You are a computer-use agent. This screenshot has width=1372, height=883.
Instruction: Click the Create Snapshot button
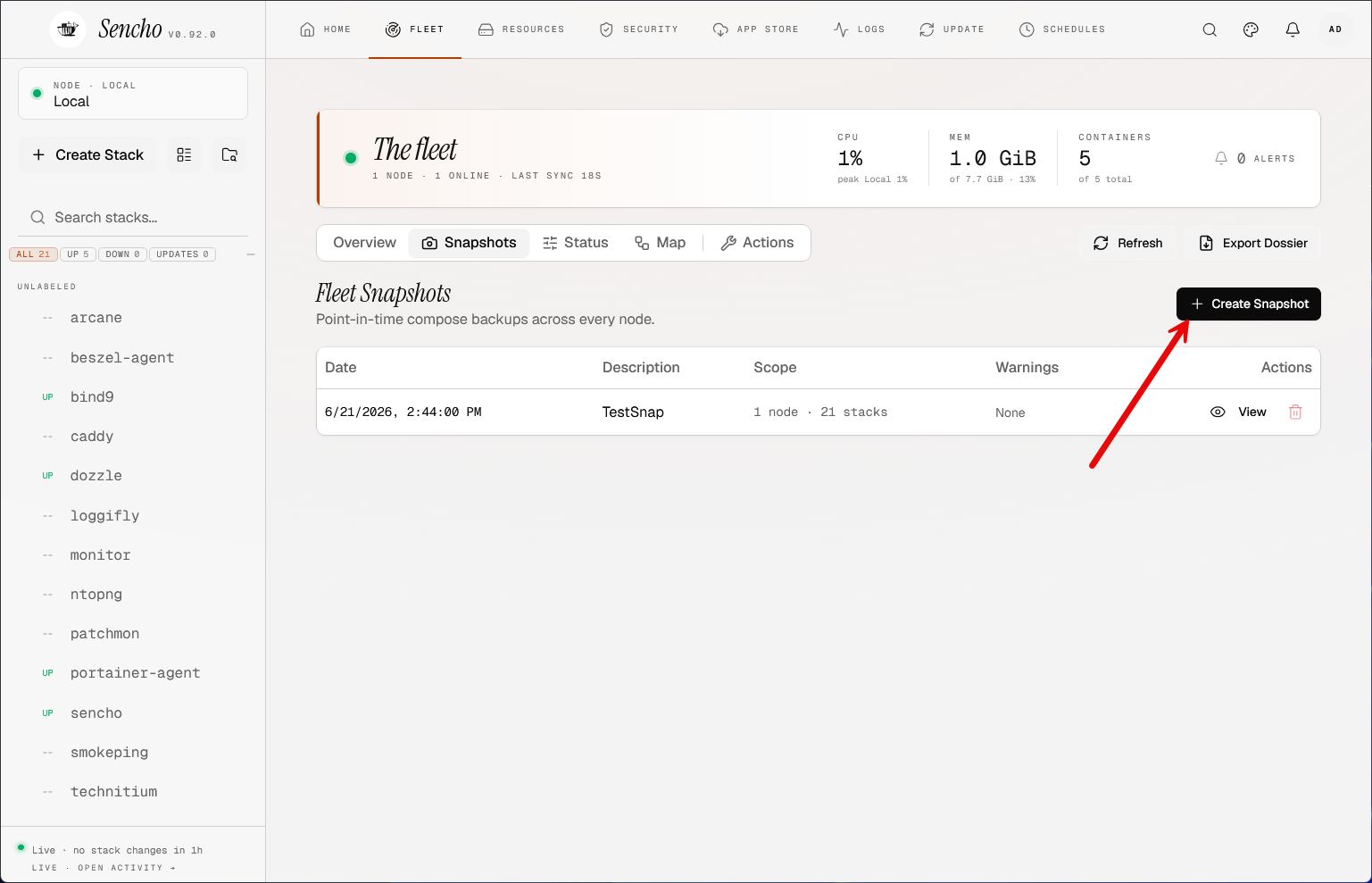click(x=1248, y=304)
